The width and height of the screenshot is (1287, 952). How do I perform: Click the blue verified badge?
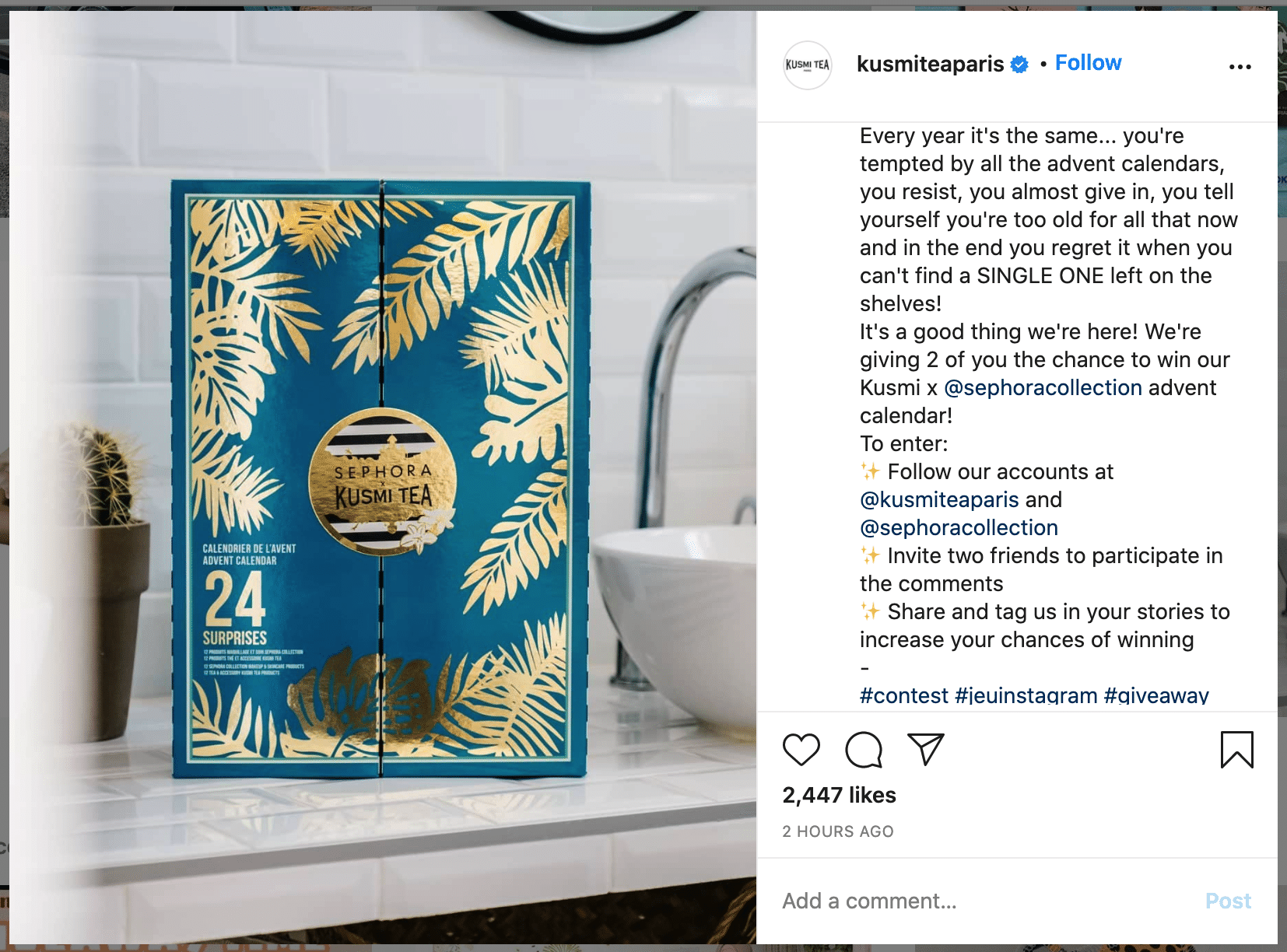point(1019,65)
